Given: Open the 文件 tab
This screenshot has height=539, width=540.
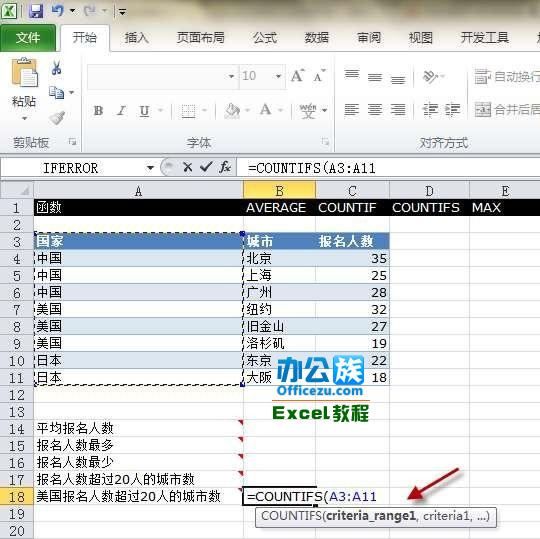Looking at the screenshot, I should [x=28, y=38].
